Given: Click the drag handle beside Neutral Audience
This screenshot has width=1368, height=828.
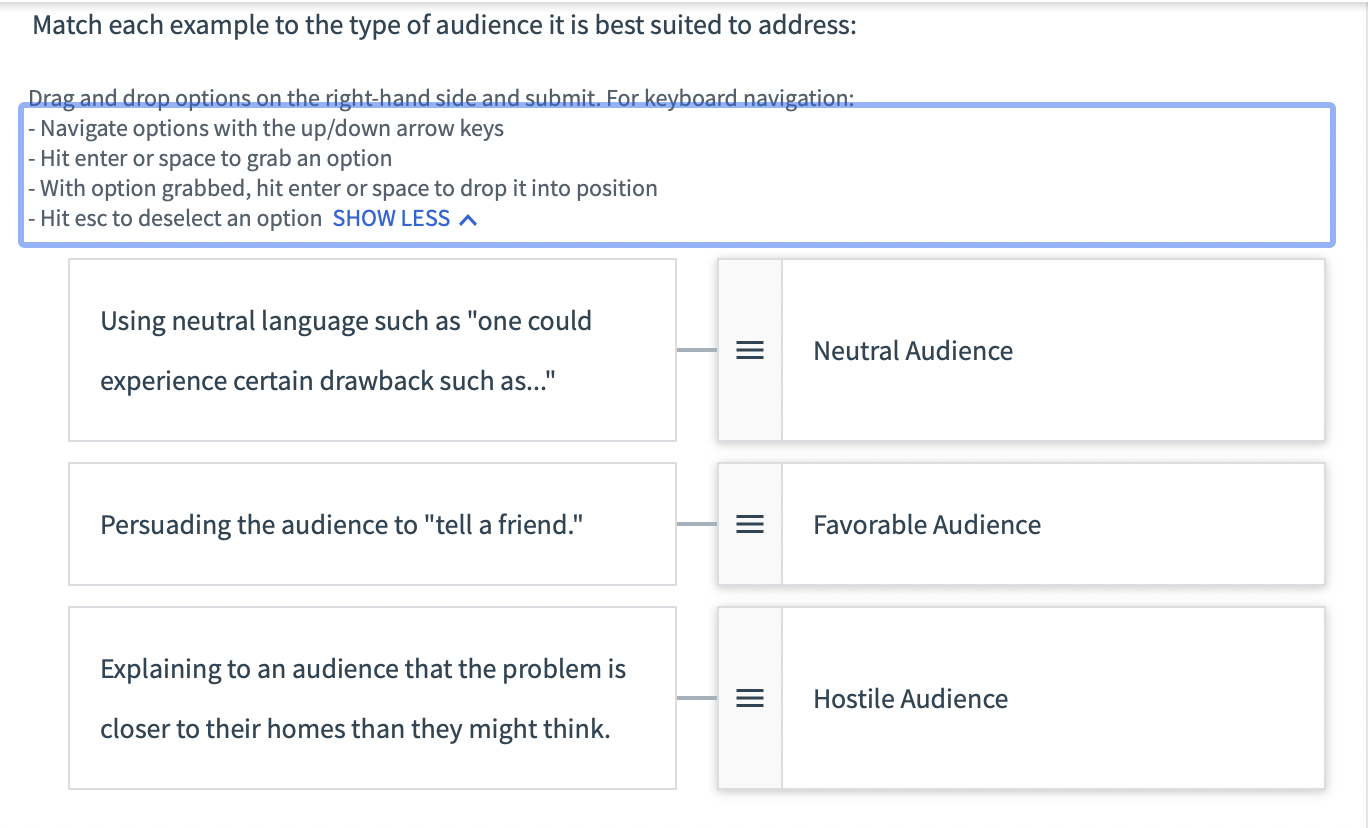Looking at the screenshot, I should point(748,351).
